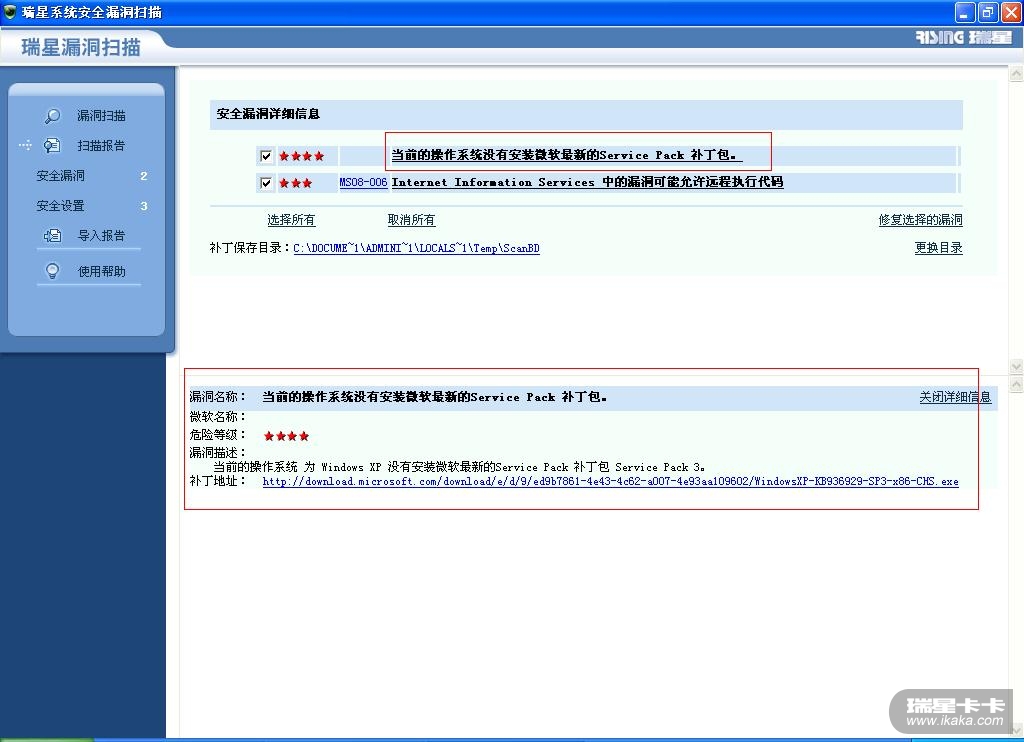Click the upper pane scroll down arrow

tap(1016, 366)
